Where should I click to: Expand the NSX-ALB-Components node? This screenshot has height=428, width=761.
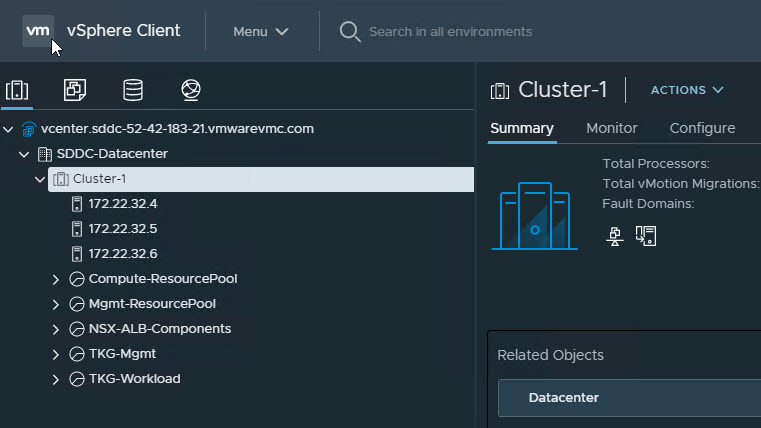[56, 329]
